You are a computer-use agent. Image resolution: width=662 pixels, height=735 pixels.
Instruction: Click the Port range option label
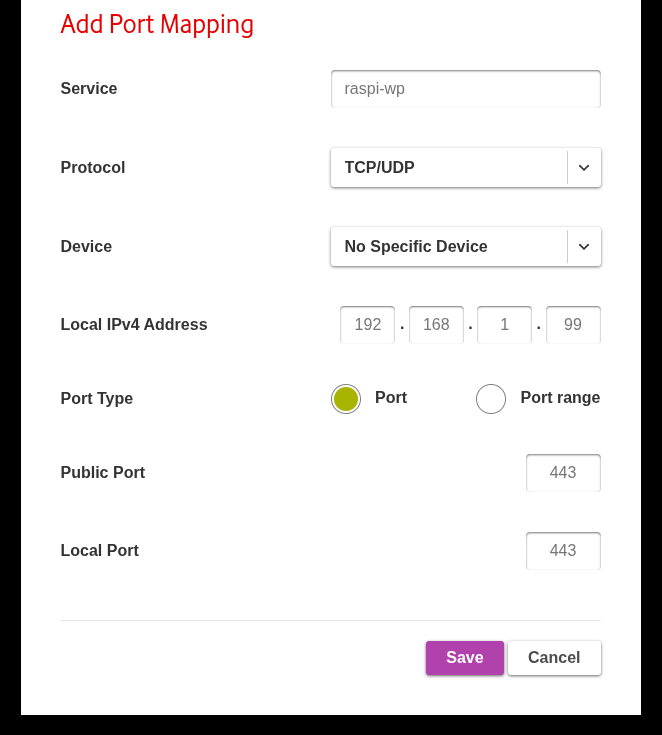[560, 398]
